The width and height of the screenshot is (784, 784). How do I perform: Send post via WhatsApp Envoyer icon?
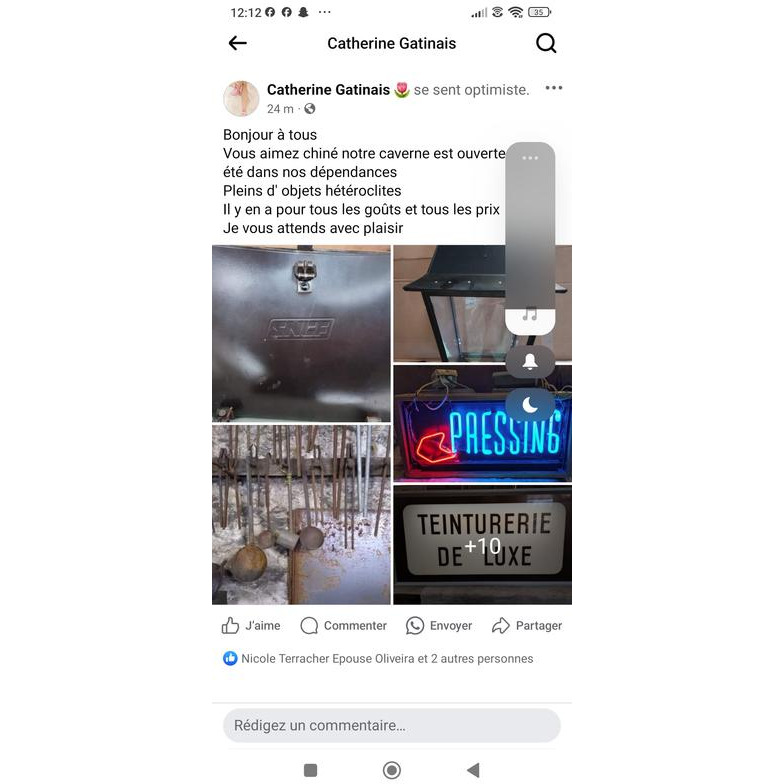point(414,625)
